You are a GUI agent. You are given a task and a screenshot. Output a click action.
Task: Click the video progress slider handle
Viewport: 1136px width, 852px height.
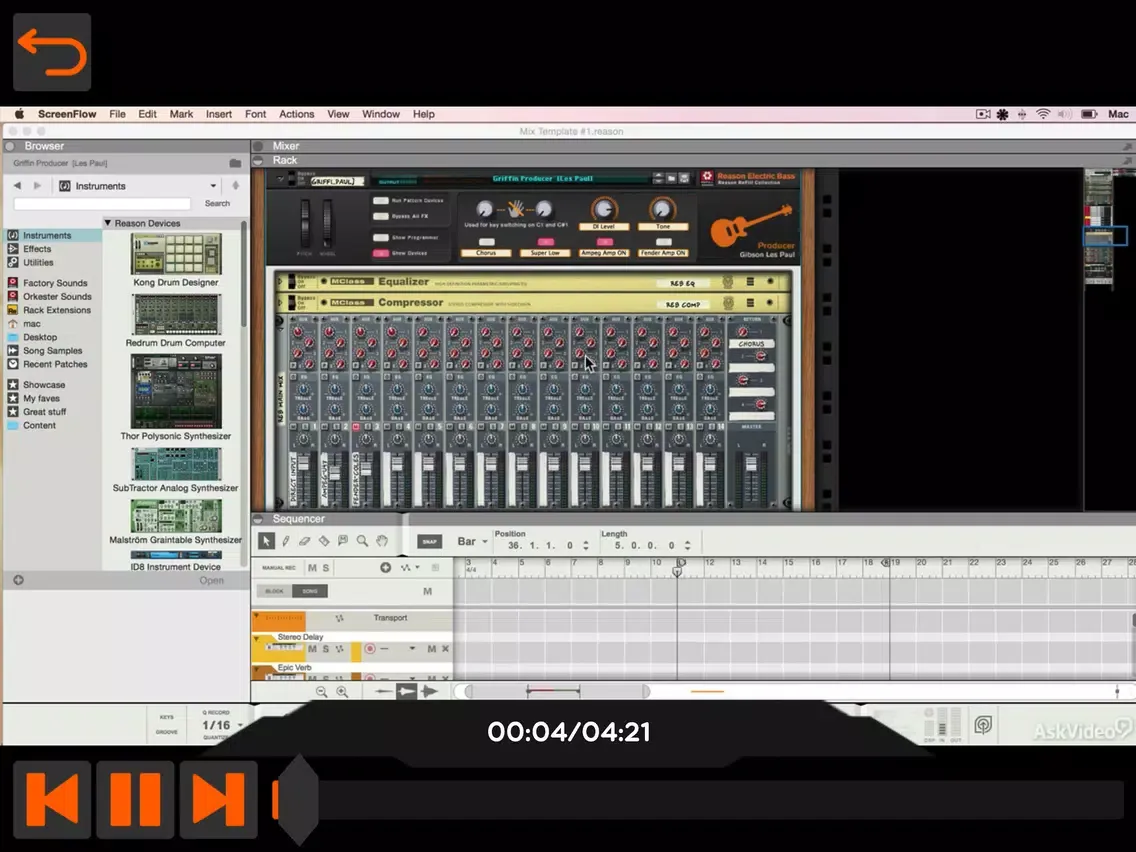[298, 800]
